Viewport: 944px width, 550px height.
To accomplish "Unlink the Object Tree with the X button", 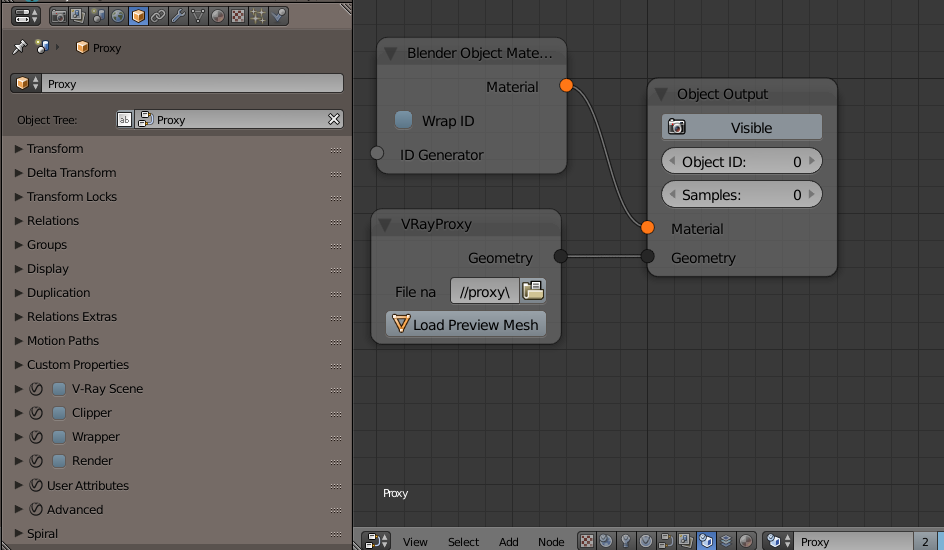I will pyautogui.click(x=334, y=119).
